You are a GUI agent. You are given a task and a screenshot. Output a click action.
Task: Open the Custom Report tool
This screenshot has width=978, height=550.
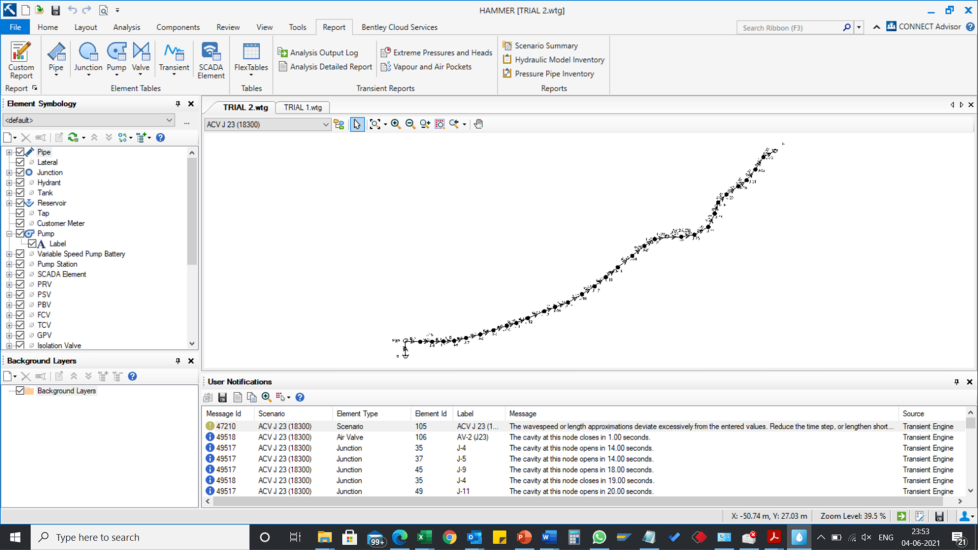tap(21, 60)
